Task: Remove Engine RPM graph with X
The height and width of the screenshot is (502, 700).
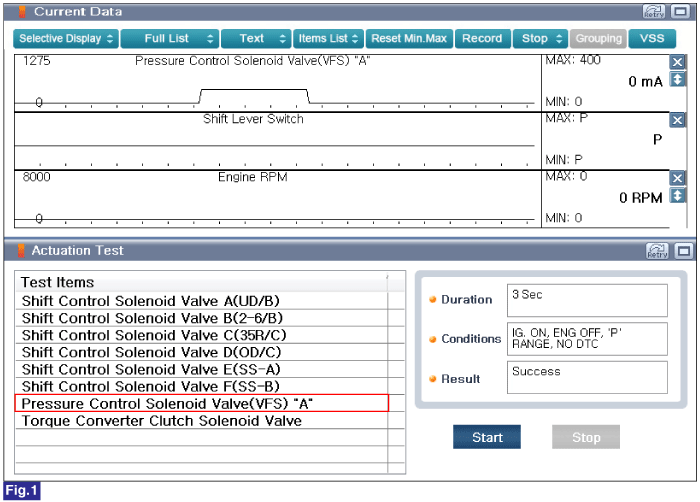Action: click(x=677, y=178)
